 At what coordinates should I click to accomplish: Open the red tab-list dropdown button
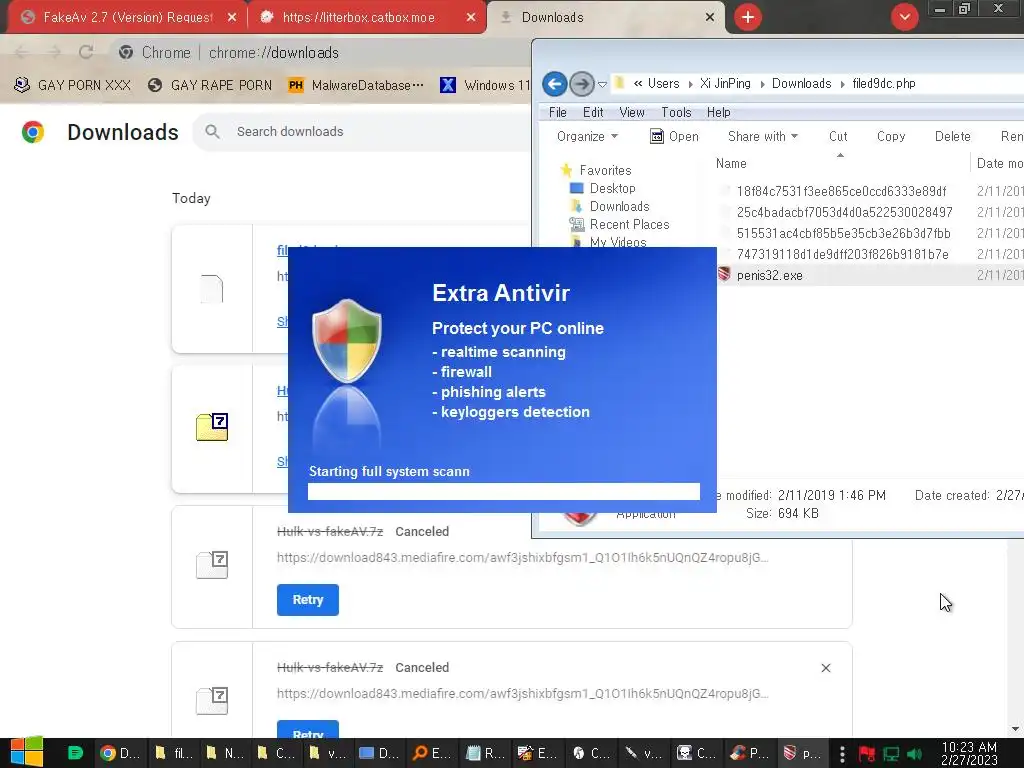click(904, 17)
